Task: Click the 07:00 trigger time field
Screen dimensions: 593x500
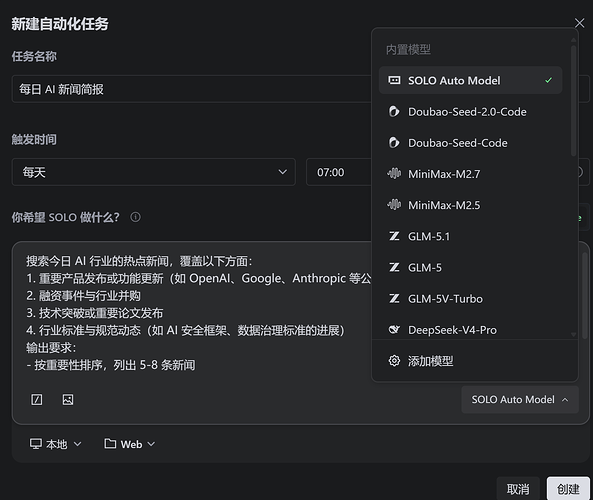Action: pos(339,172)
